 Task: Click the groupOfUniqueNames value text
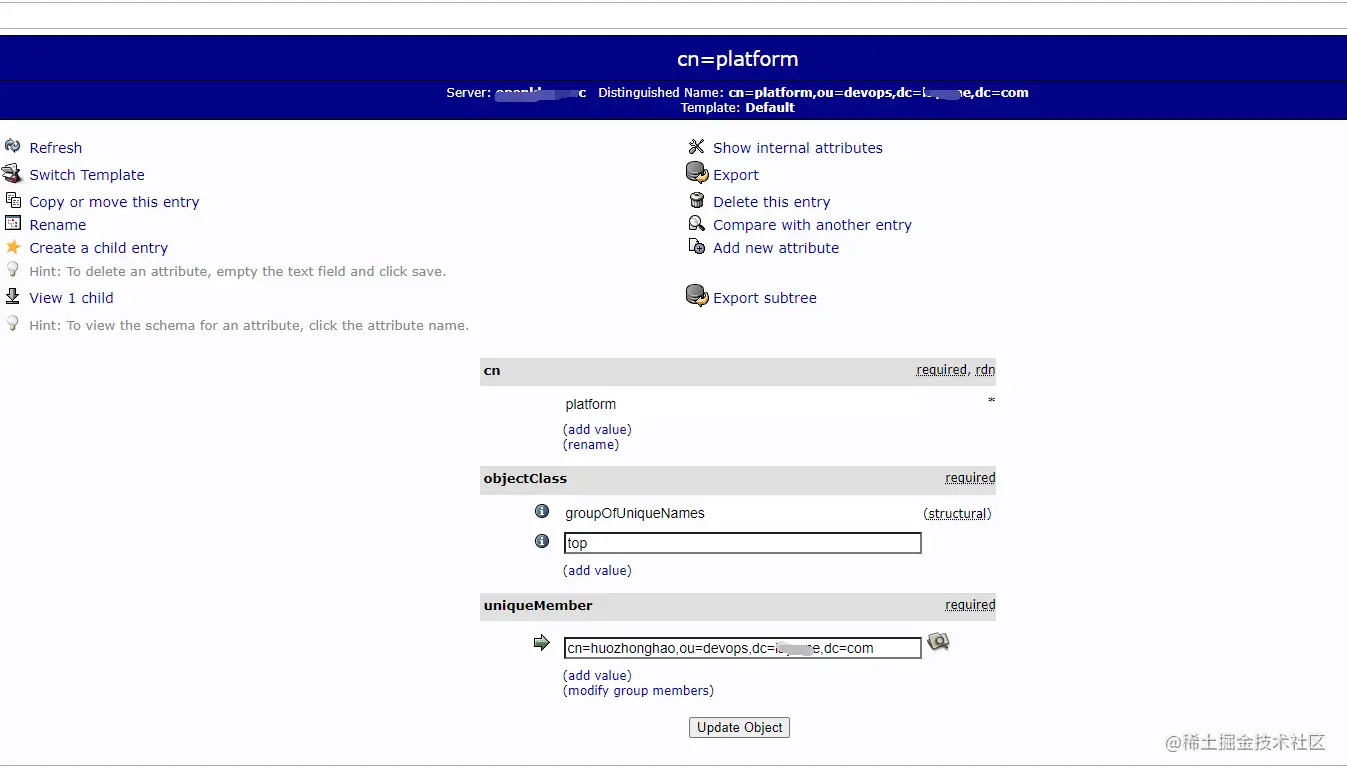635,513
